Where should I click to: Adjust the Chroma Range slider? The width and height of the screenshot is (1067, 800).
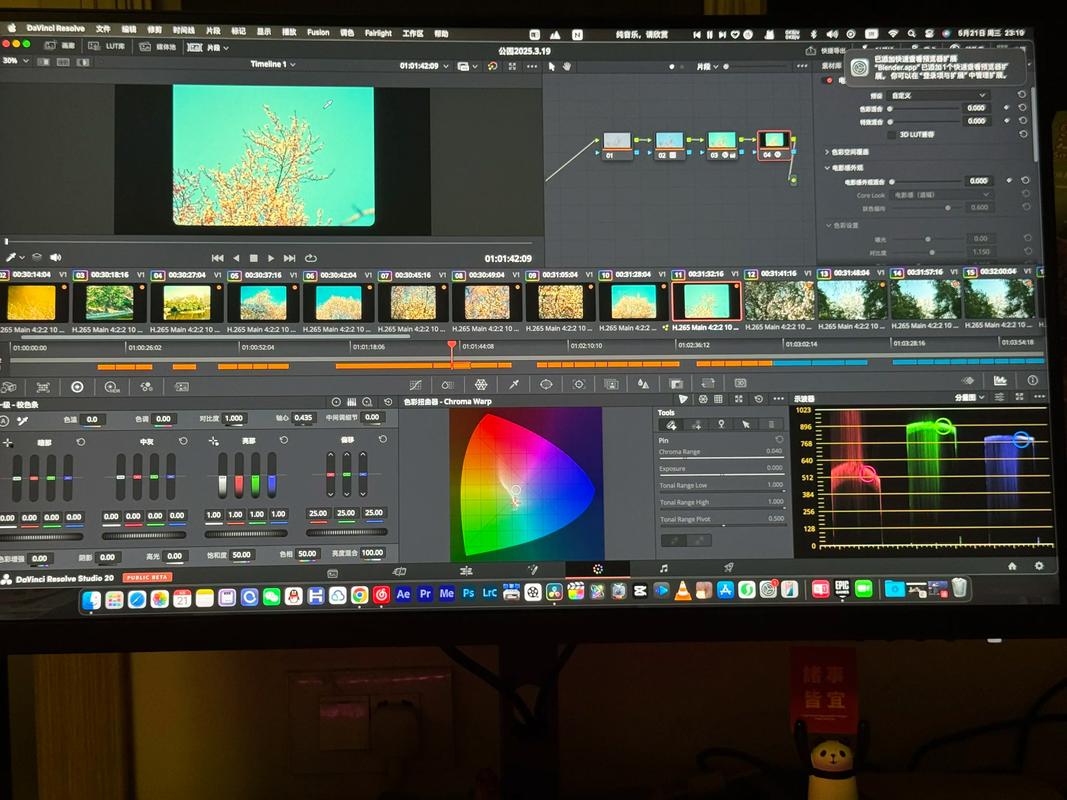[721, 458]
